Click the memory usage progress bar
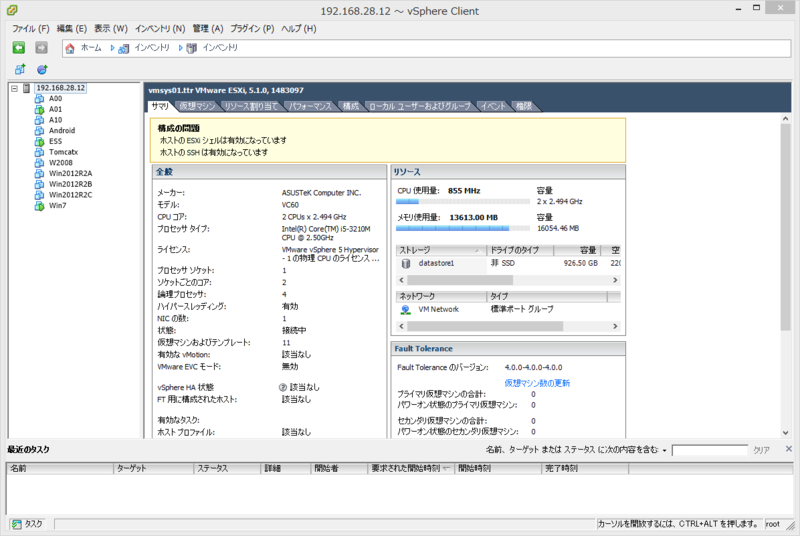The image size is (800, 536). pyautogui.click(x=463, y=228)
